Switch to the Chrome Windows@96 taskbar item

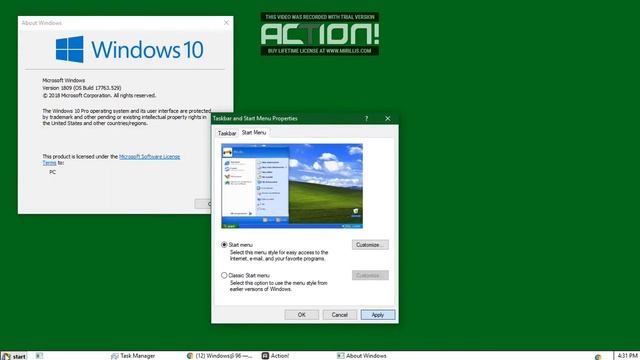pyautogui.click(x=220, y=356)
